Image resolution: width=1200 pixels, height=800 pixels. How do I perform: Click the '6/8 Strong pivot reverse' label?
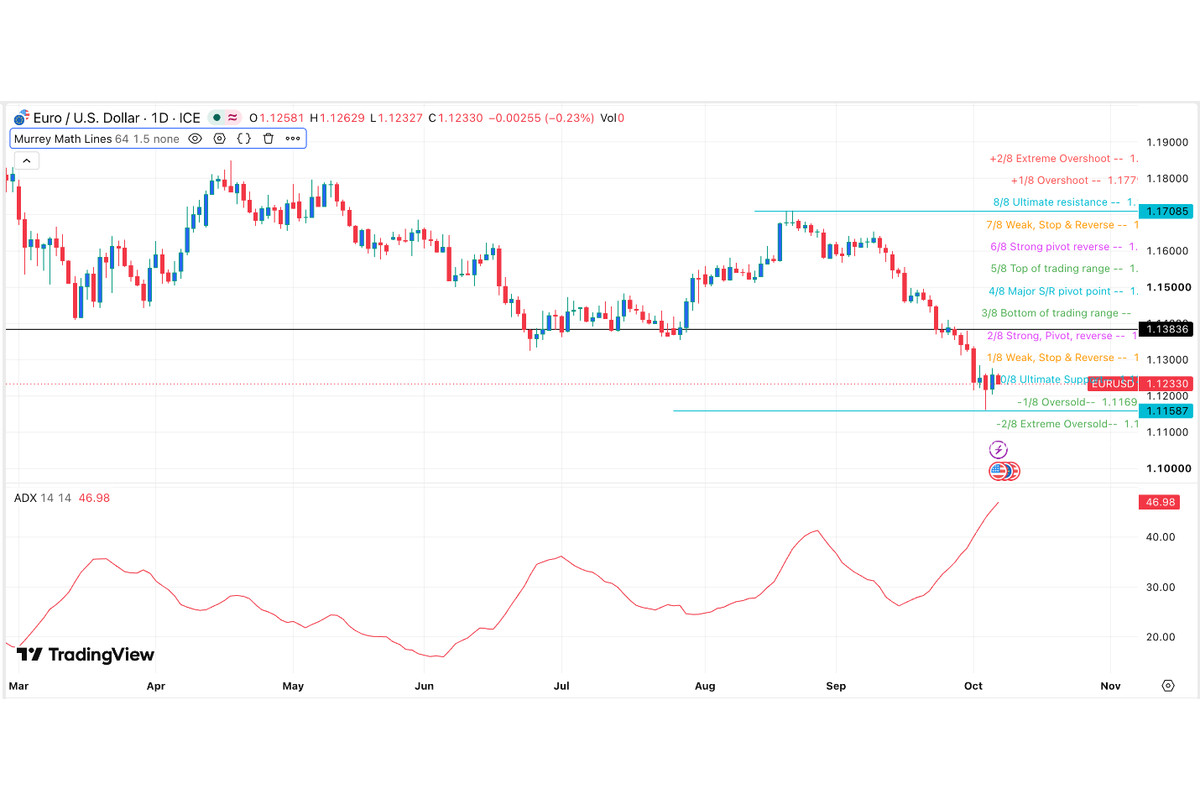click(1050, 247)
